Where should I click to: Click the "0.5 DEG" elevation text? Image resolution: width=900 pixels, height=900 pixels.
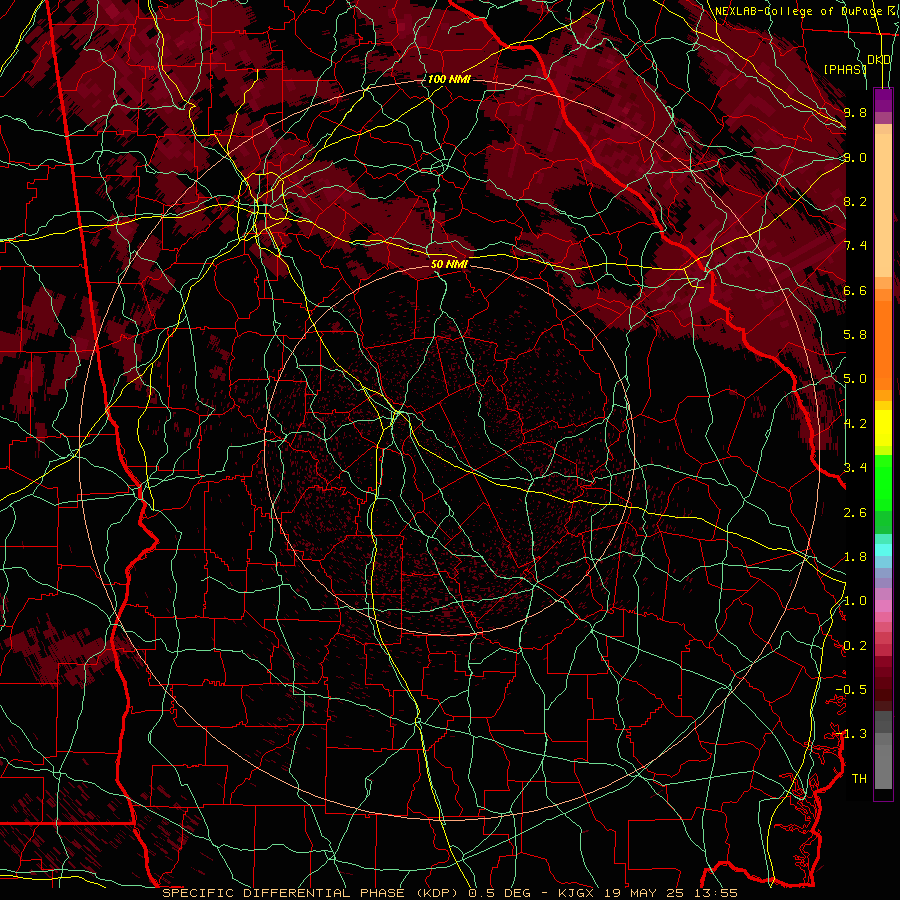point(498,893)
